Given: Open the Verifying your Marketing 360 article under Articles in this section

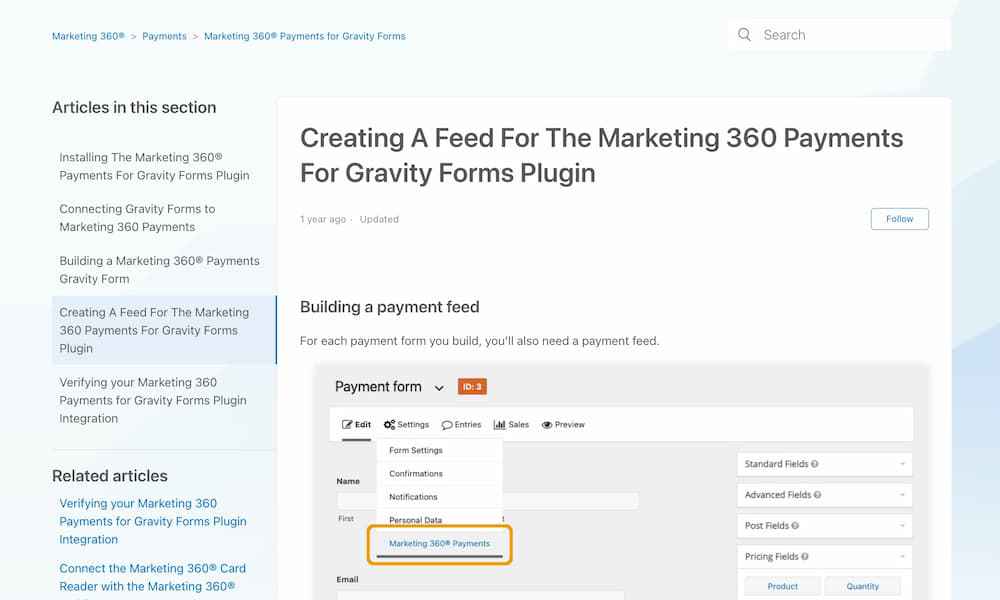Looking at the screenshot, I should point(153,400).
